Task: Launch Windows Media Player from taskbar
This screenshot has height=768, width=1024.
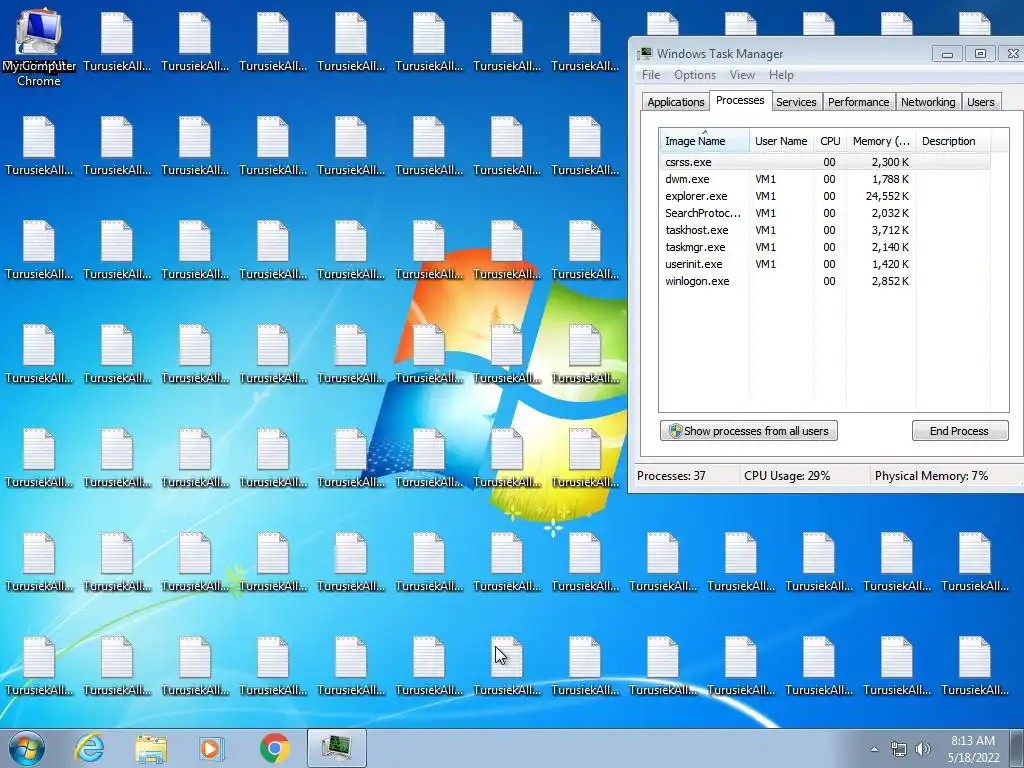Action: tap(211, 748)
